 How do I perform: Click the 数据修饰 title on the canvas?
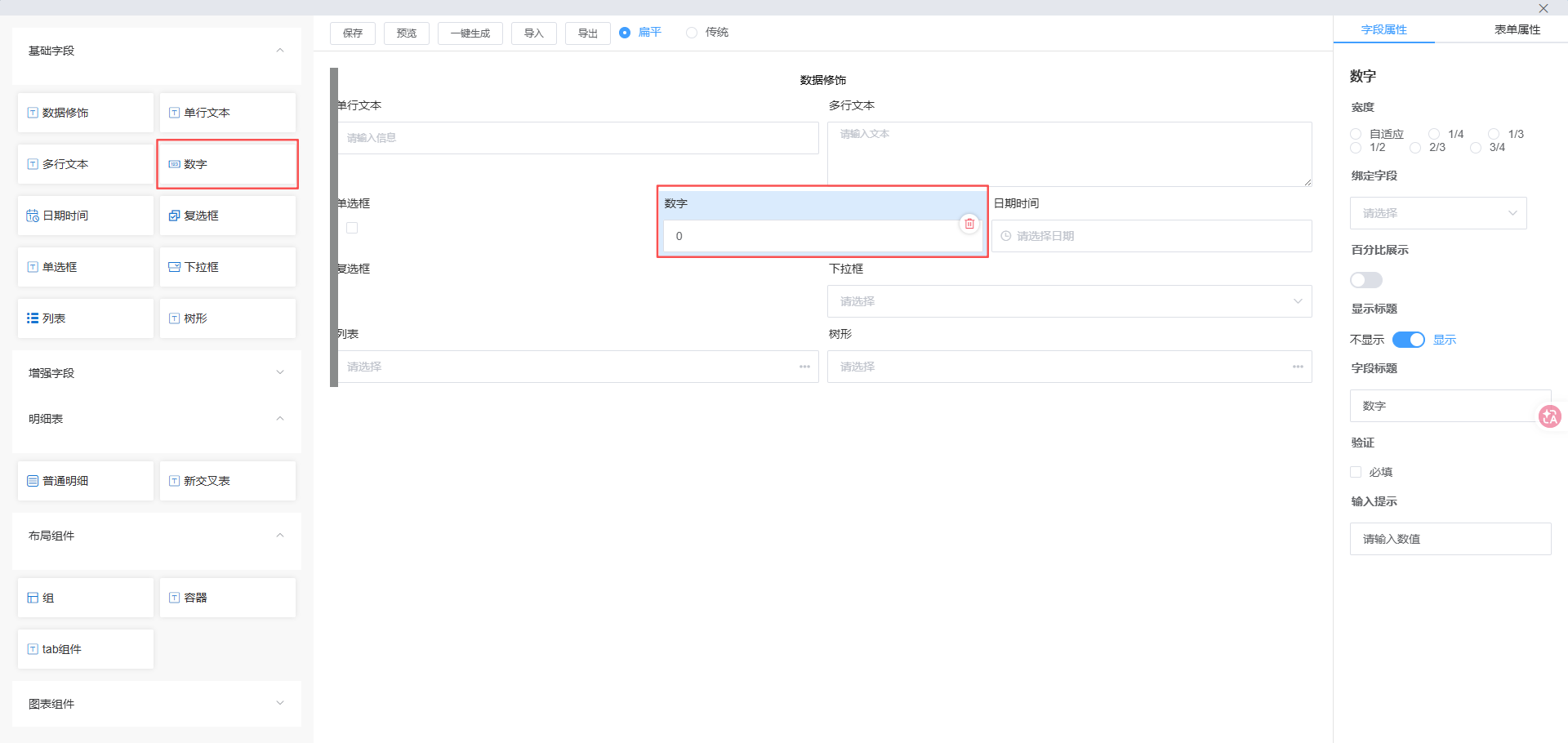click(823, 80)
